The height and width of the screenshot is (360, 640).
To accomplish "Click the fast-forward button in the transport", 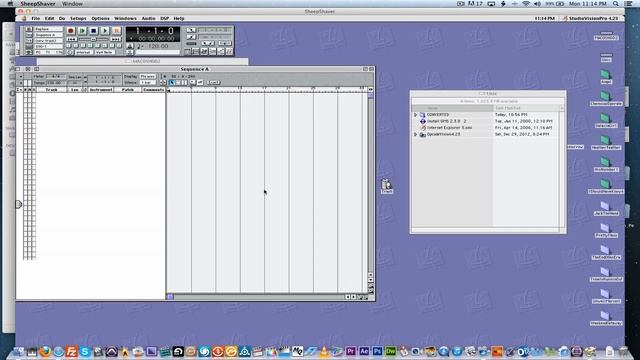I will (116, 39).
